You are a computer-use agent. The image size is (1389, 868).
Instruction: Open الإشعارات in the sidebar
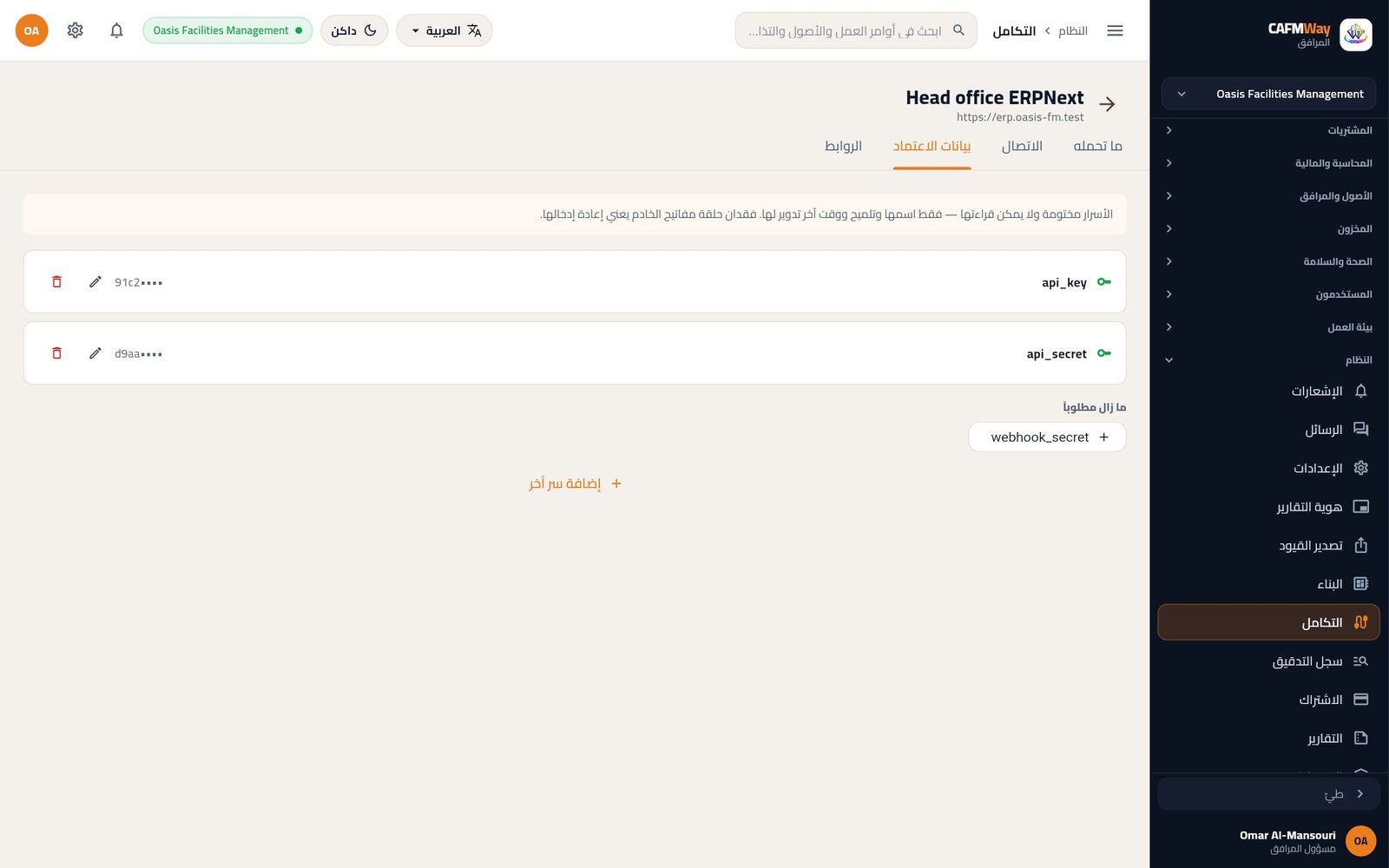pos(1269,391)
